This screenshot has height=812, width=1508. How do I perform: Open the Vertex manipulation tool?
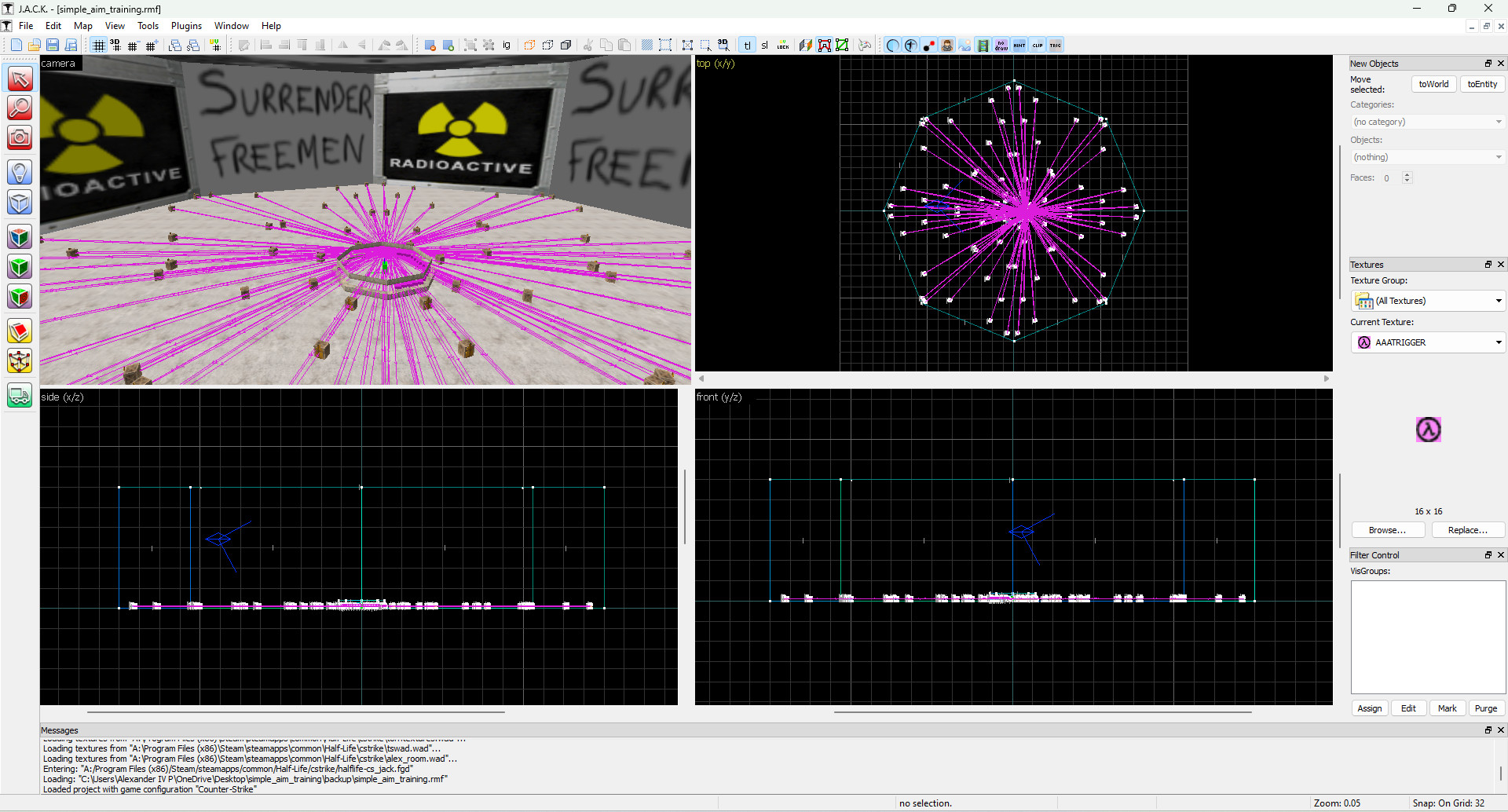pos(20,361)
